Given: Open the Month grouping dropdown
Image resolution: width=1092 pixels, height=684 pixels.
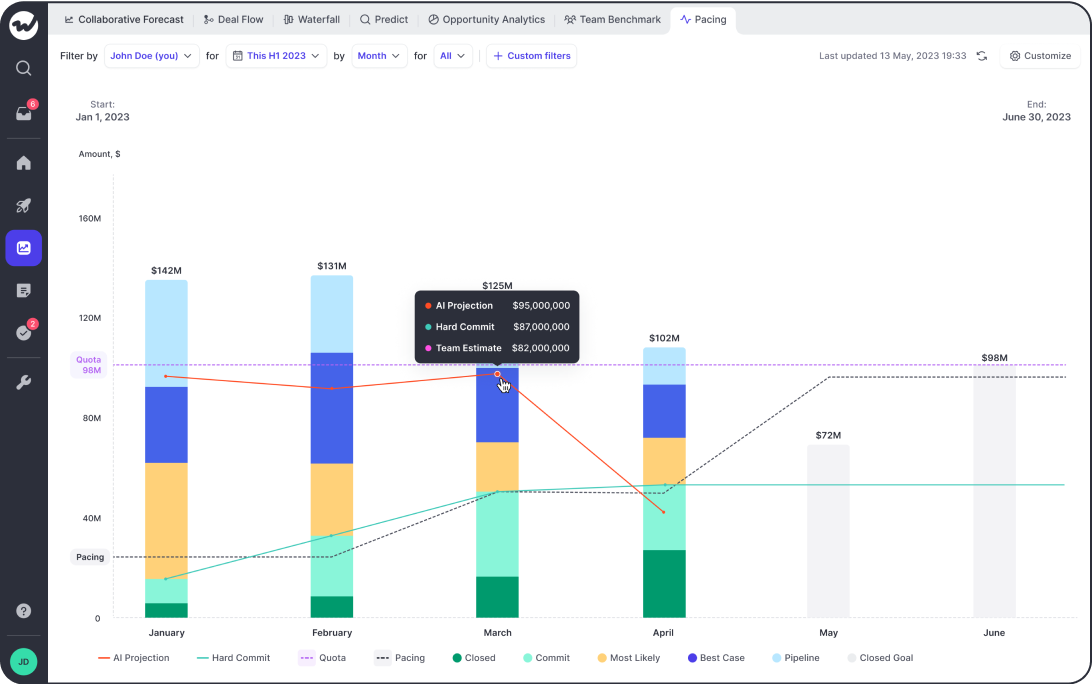Looking at the screenshot, I should 379,56.
